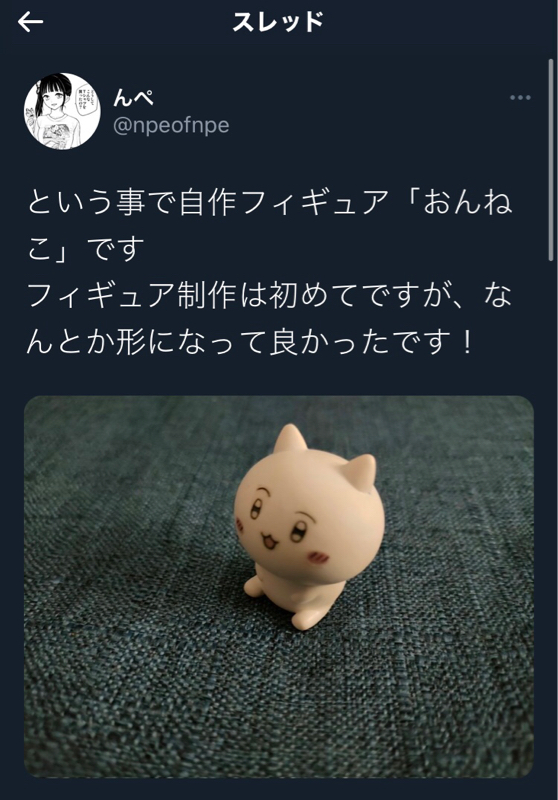Click the line フィギュア制作は初めてですが
Viewport: 558px width, 800px height.
click(269, 295)
